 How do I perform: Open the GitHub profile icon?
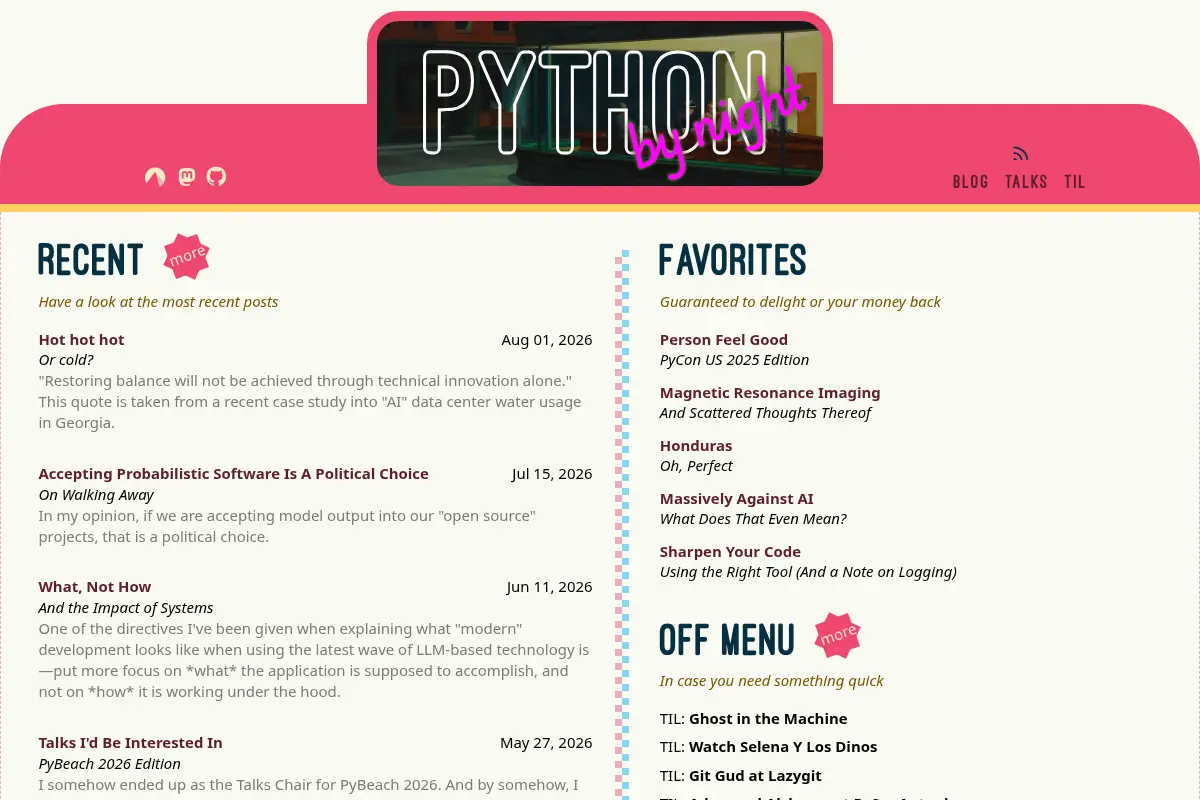click(216, 177)
